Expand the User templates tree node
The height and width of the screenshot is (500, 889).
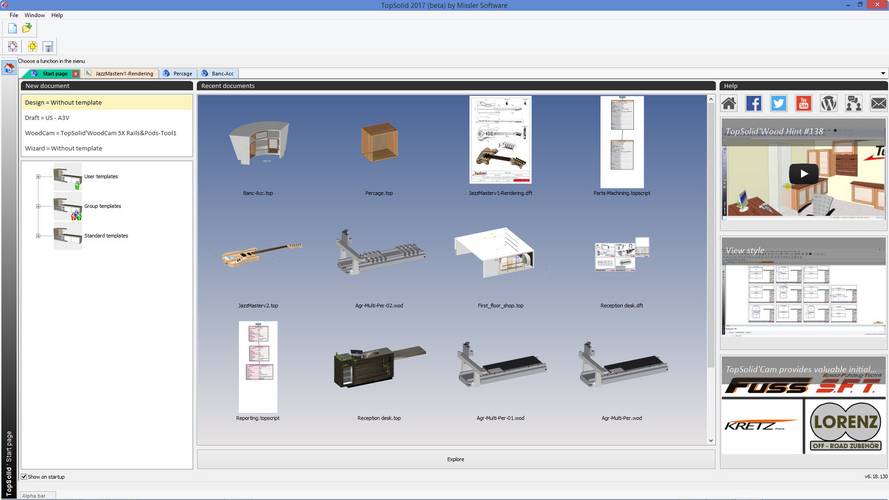pyautogui.click(x=37, y=177)
